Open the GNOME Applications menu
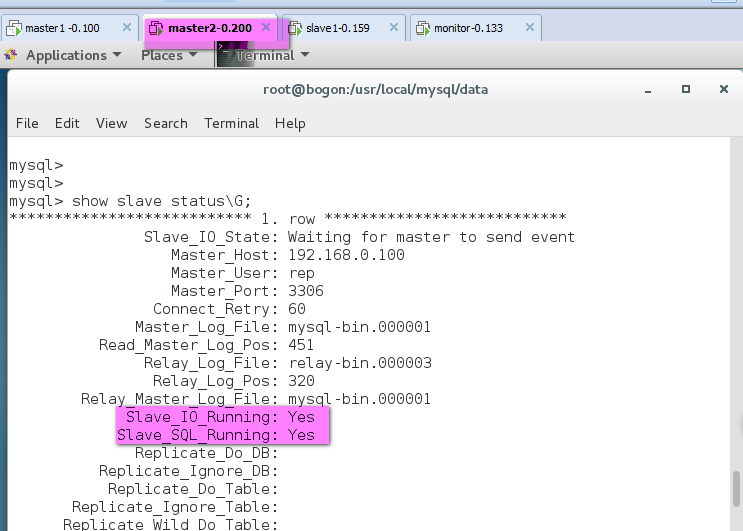The image size is (743, 531). click(73, 55)
